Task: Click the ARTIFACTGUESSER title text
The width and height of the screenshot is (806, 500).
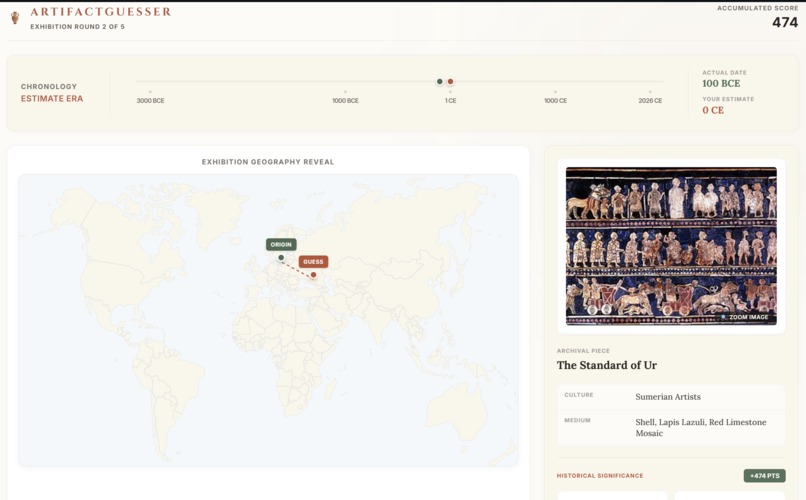Action: pyautogui.click(x=100, y=12)
